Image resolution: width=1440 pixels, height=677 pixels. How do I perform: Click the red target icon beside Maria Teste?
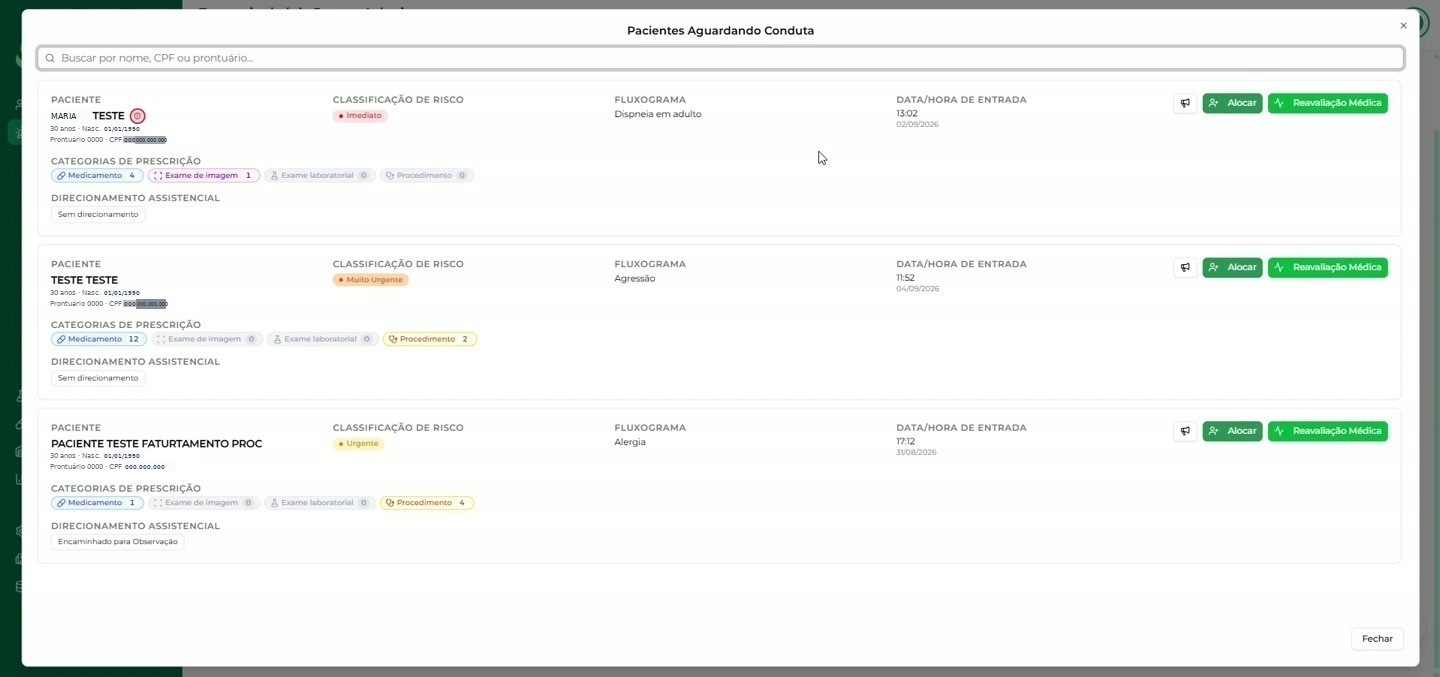[137, 116]
